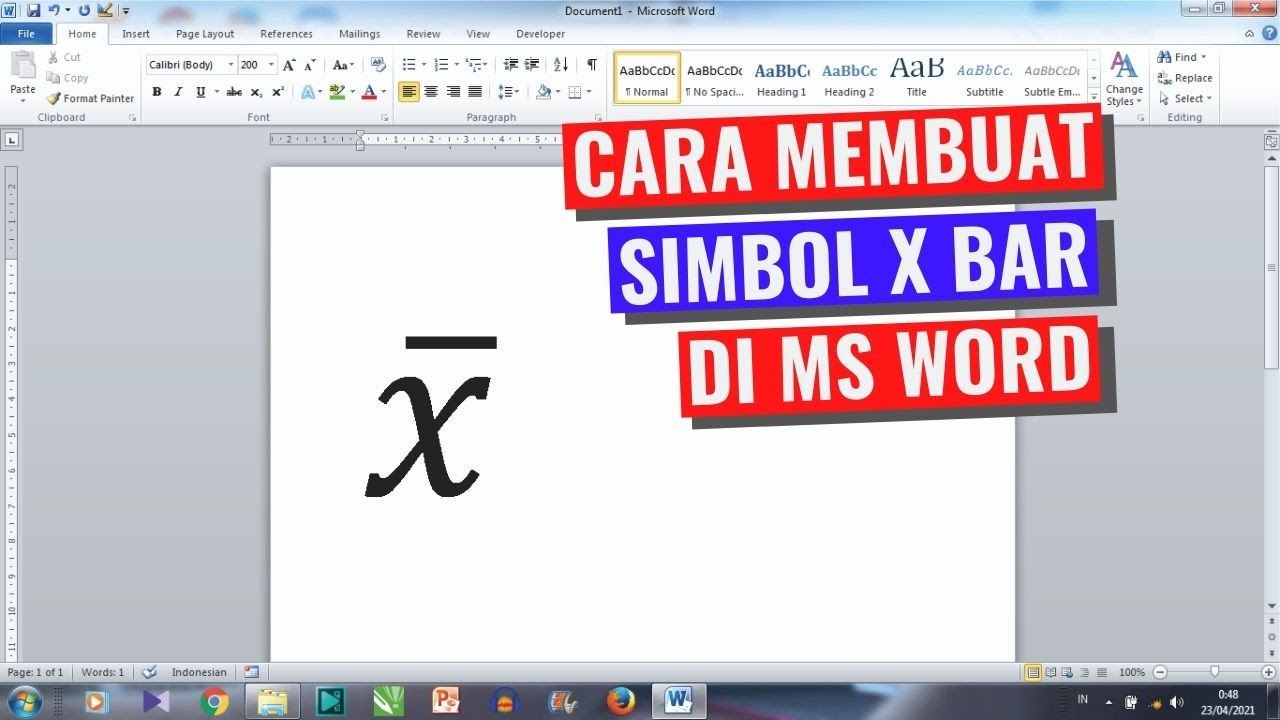Click the Numbering list icon
The height and width of the screenshot is (720, 1280).
click(x=441, y=65)
